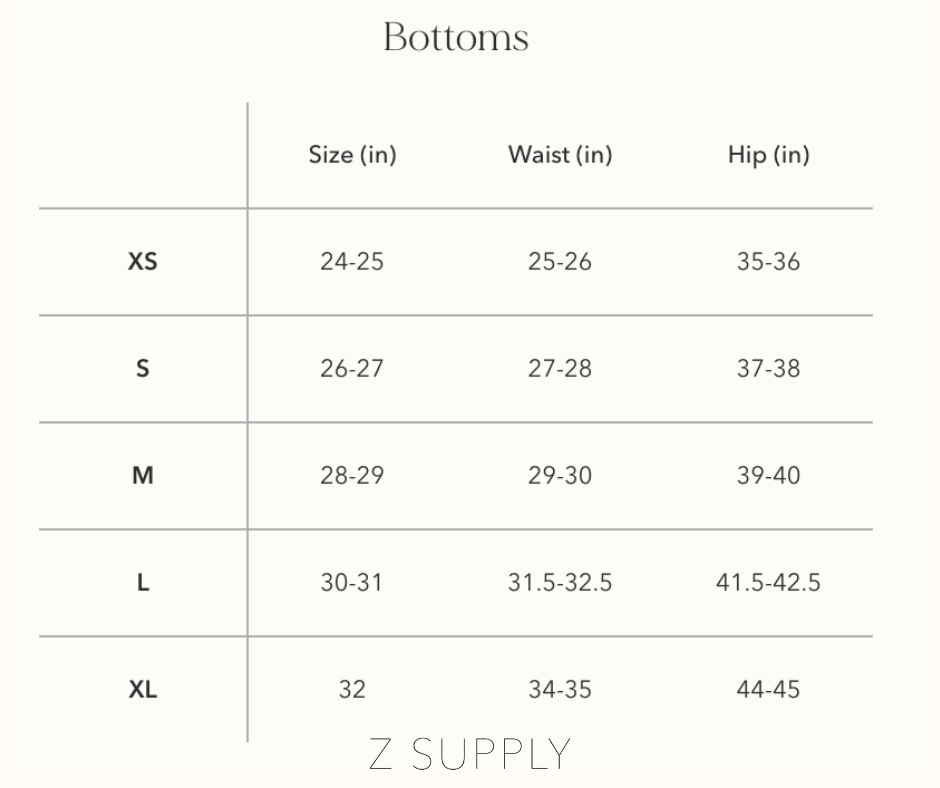
Task: Select the Hip (in) column header
Action: [x=768, y=155]
